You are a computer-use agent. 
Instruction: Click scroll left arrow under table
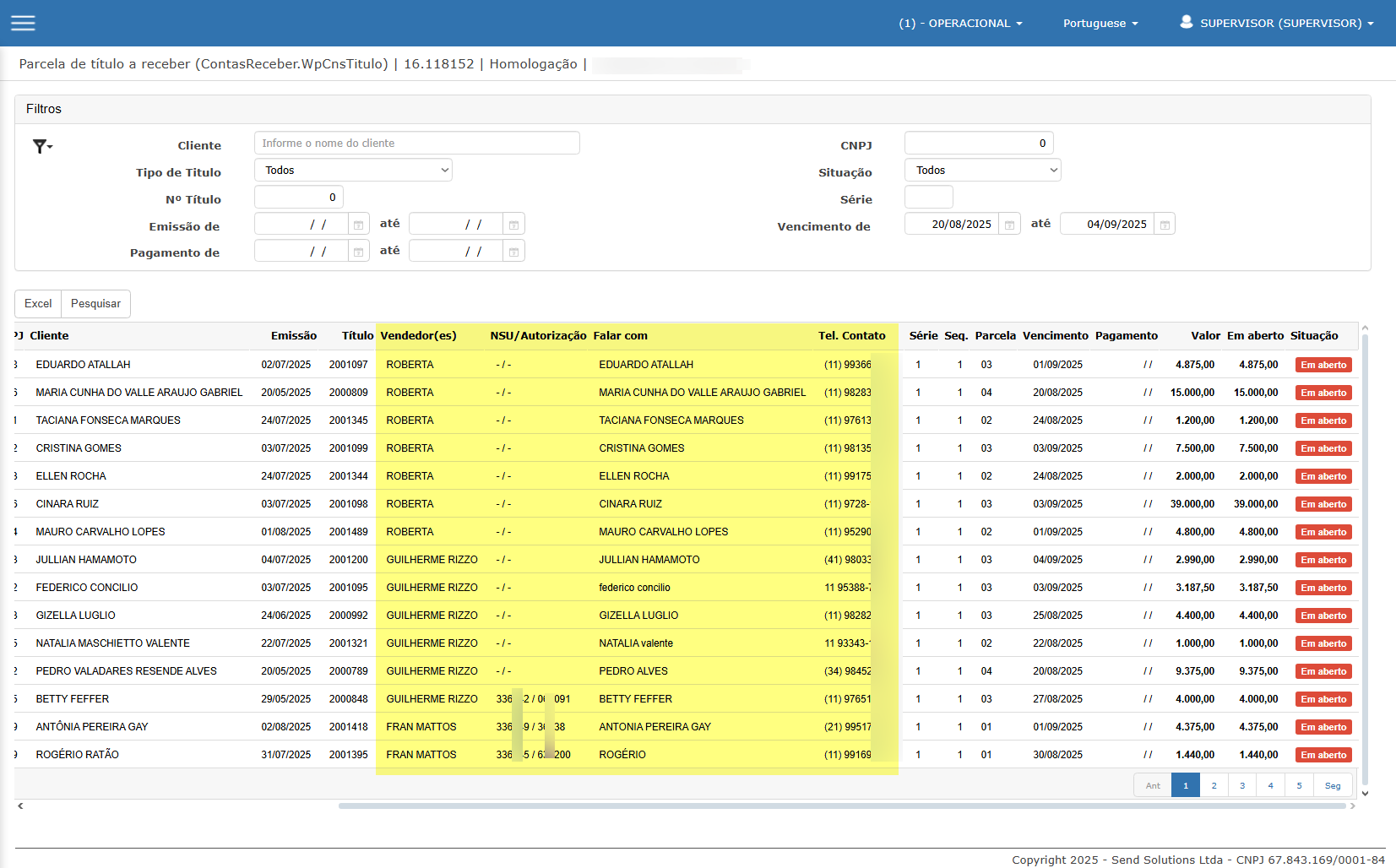click(x=20, y=806)
